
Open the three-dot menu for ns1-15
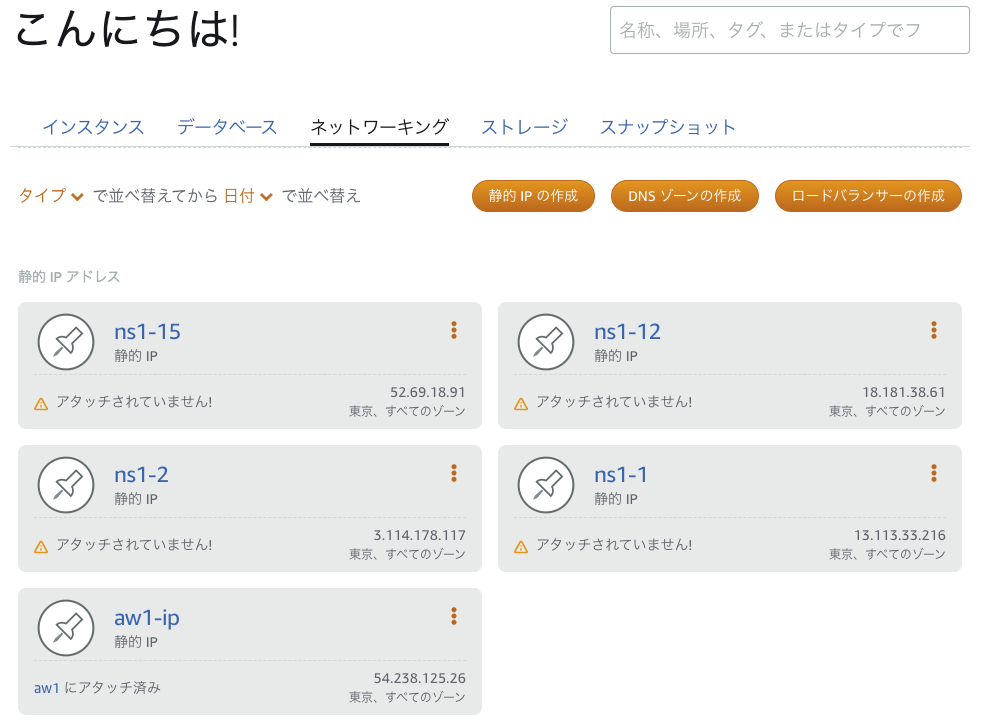click(454, 330)
